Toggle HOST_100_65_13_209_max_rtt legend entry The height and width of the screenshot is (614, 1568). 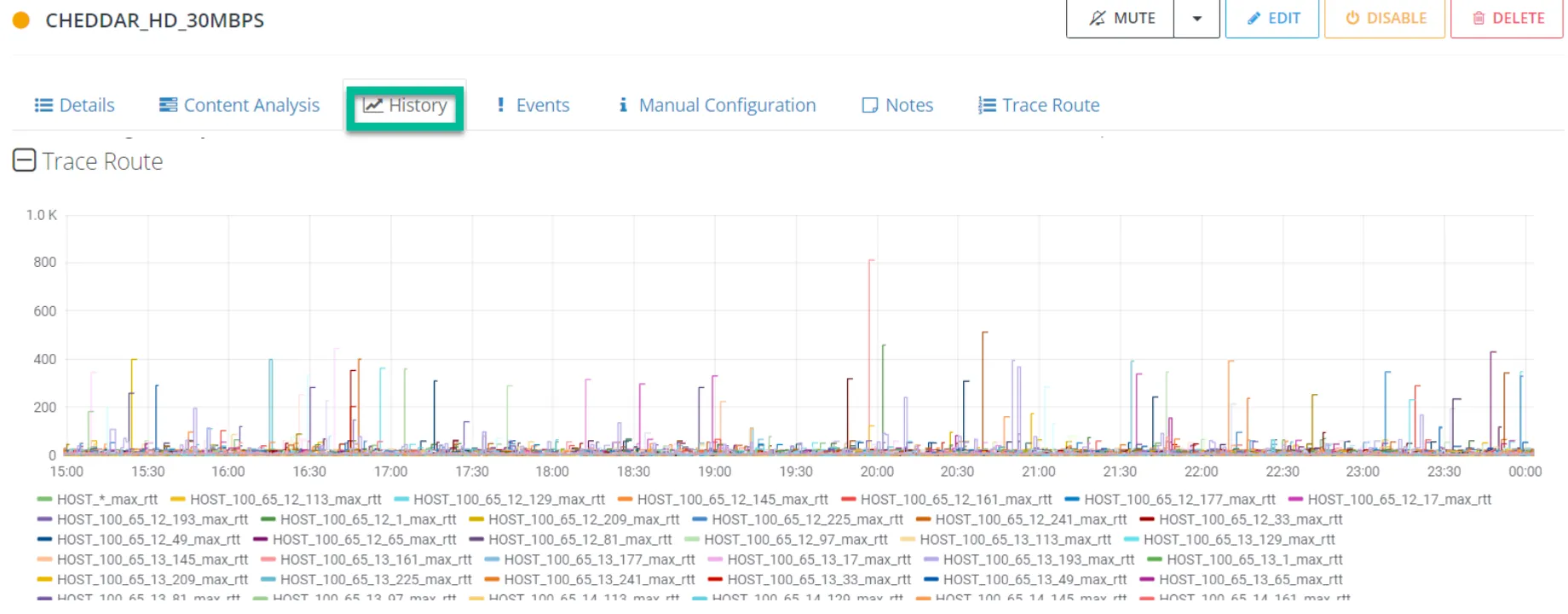pyautogui.click(x=143, y=580)
